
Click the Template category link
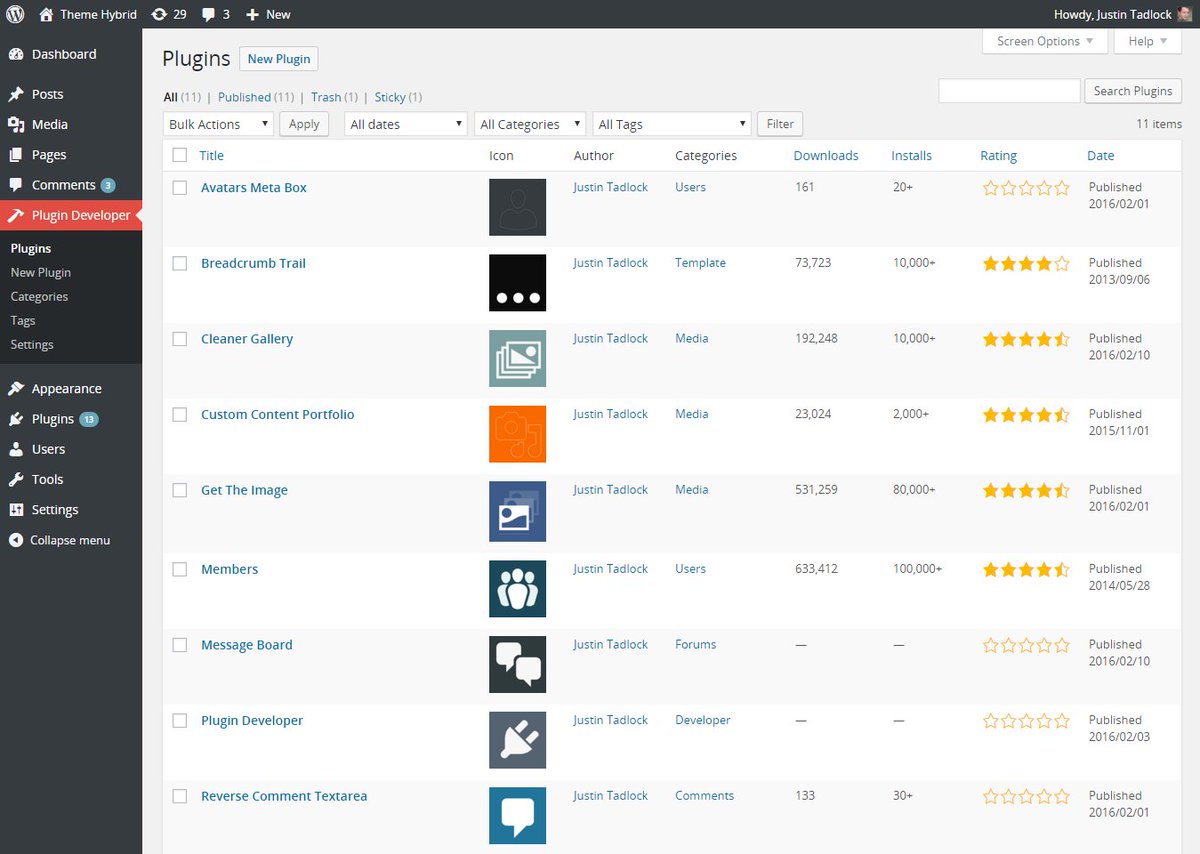700,263
